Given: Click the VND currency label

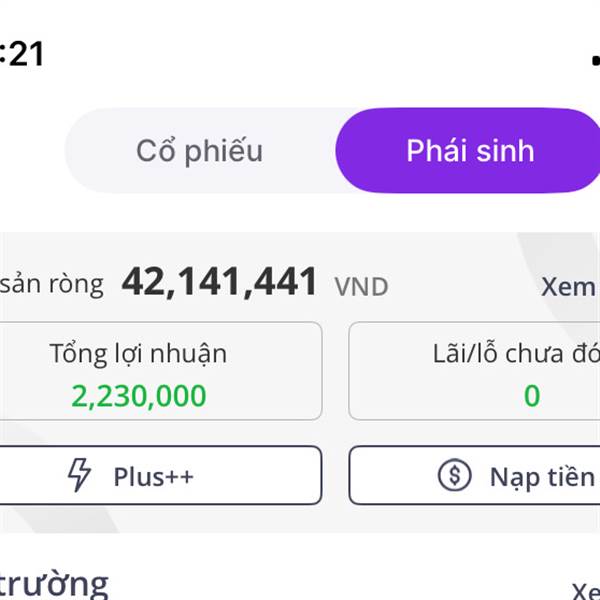Looking at the screenshot, I should pos(362,287).
